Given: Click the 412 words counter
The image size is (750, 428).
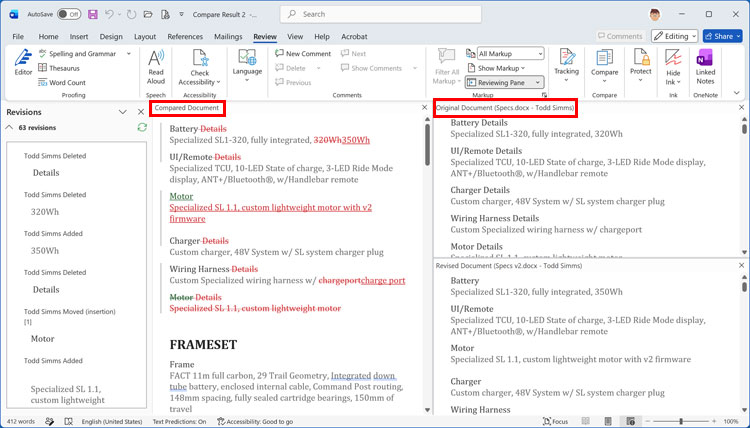Looking at the screenshot, I should click(22, 421).
